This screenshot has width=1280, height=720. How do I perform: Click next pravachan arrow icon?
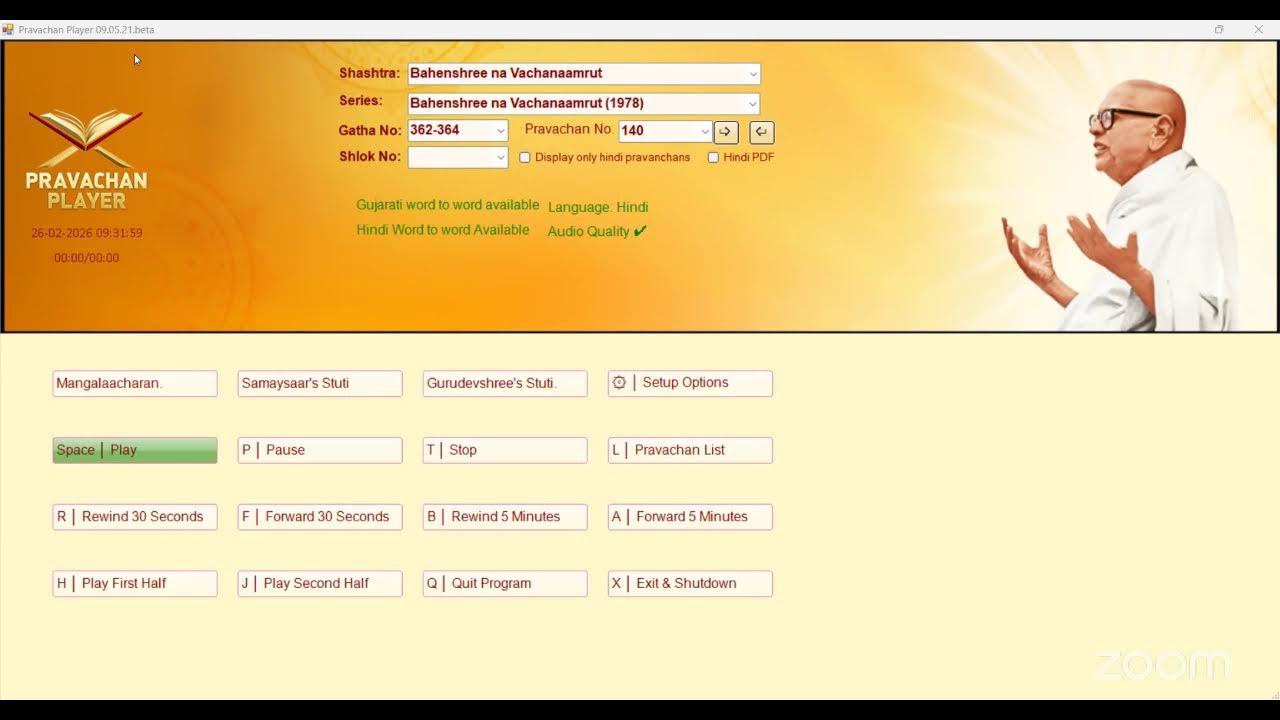tap(725, 131)
